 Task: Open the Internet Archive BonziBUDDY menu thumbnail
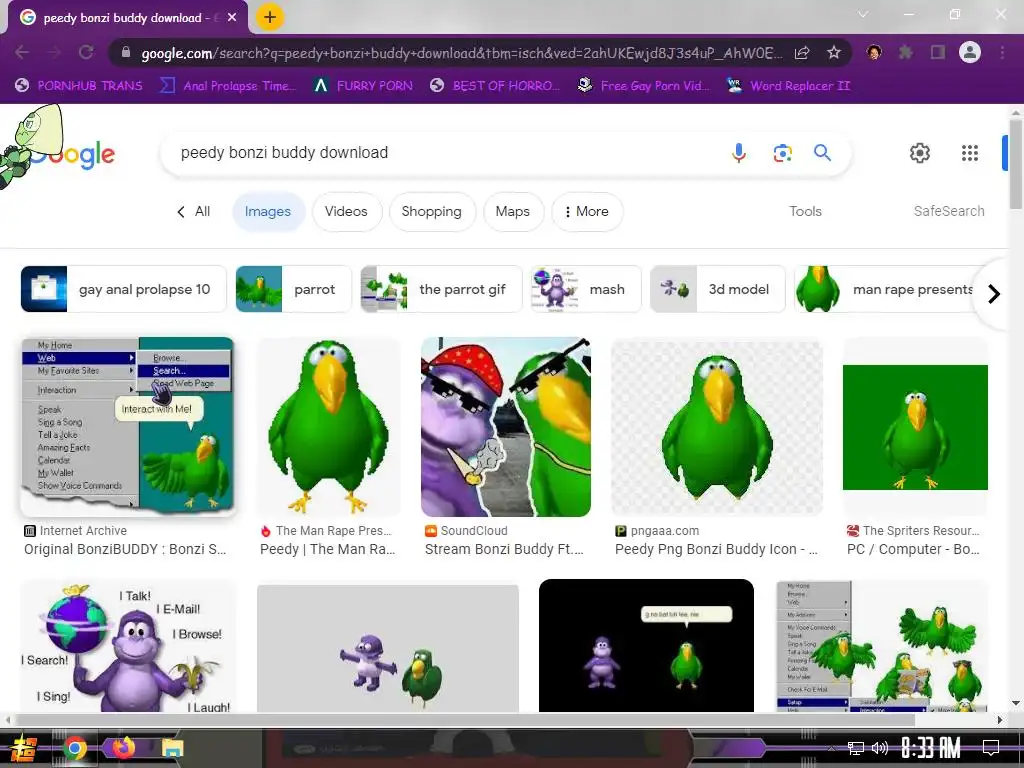click(x=128, y=426)
